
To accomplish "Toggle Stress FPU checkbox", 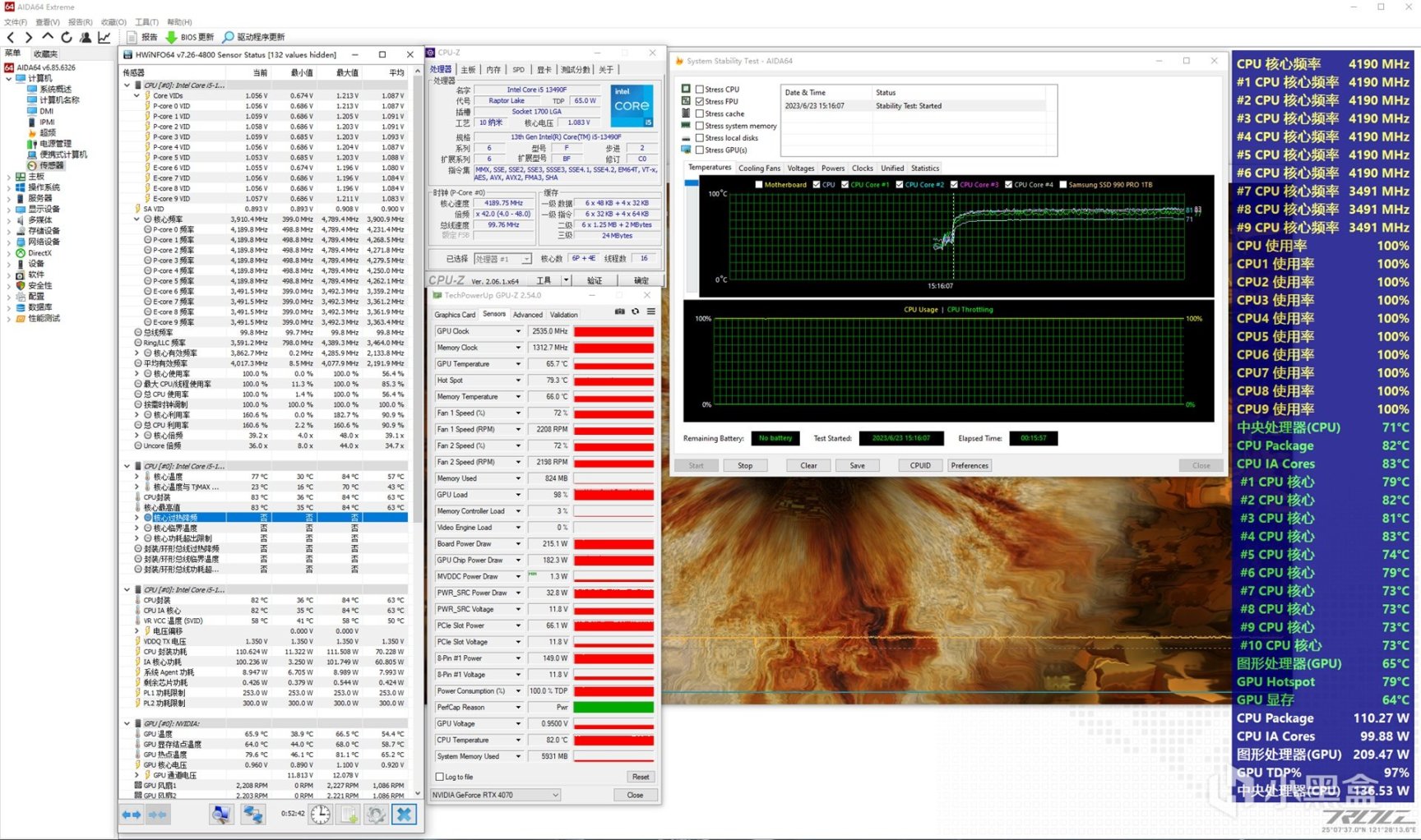I will [699, 102].
